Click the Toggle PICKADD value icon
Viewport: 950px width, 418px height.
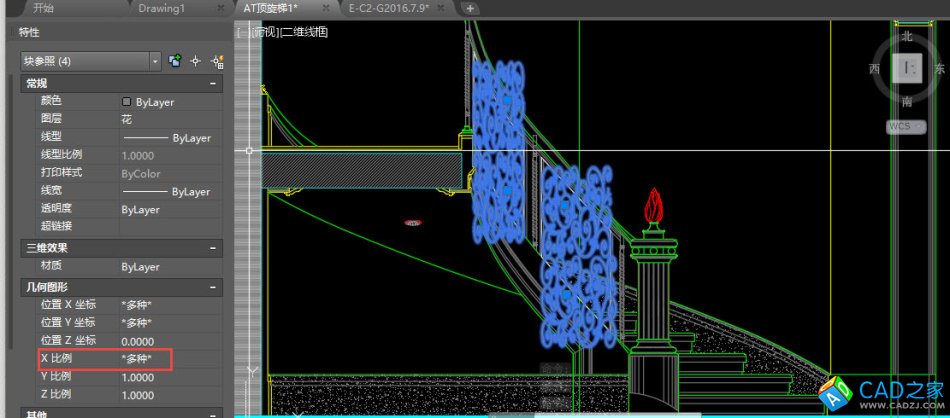click(175, 61)
